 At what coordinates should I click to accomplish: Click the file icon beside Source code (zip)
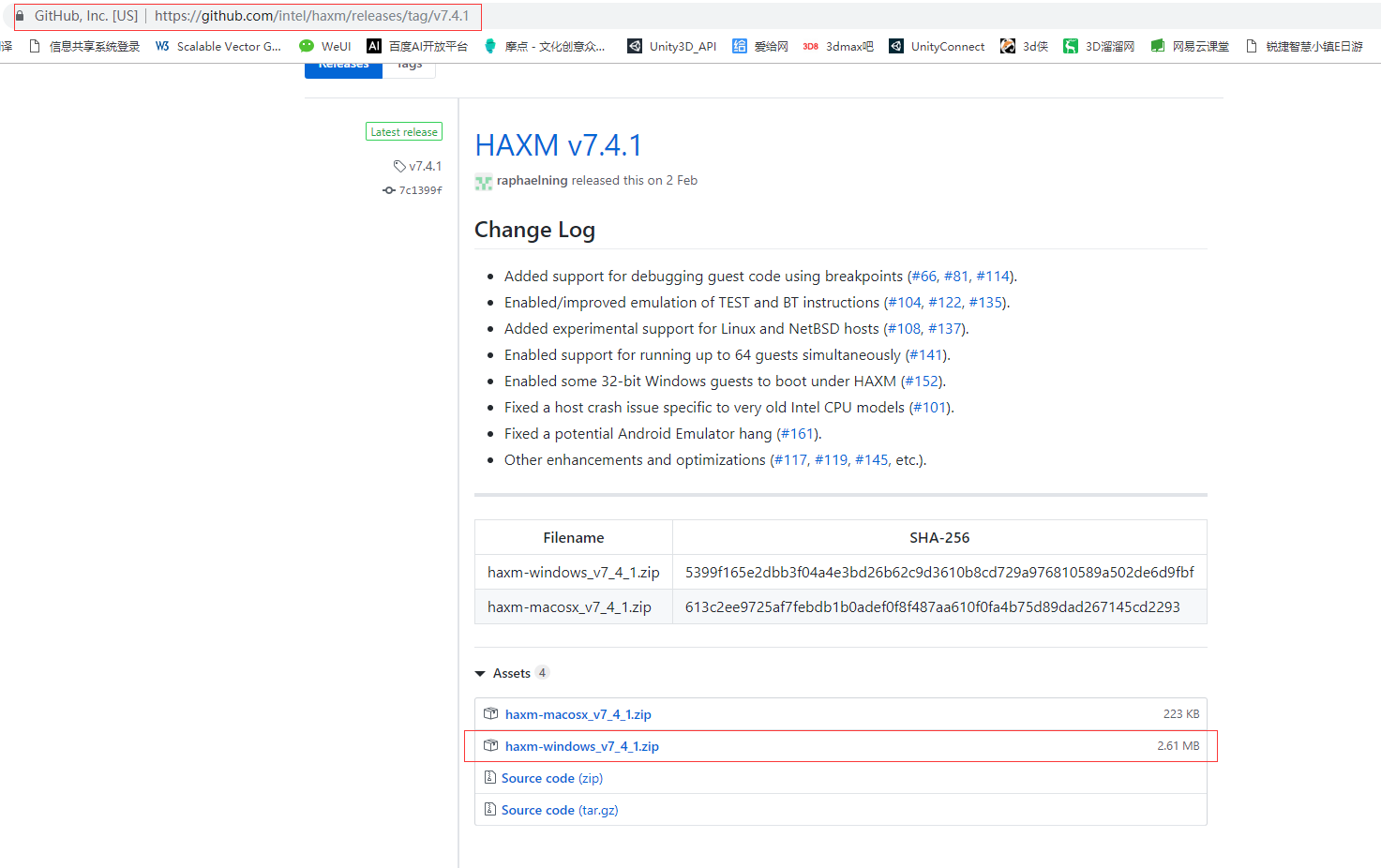(x=490, y=777)
